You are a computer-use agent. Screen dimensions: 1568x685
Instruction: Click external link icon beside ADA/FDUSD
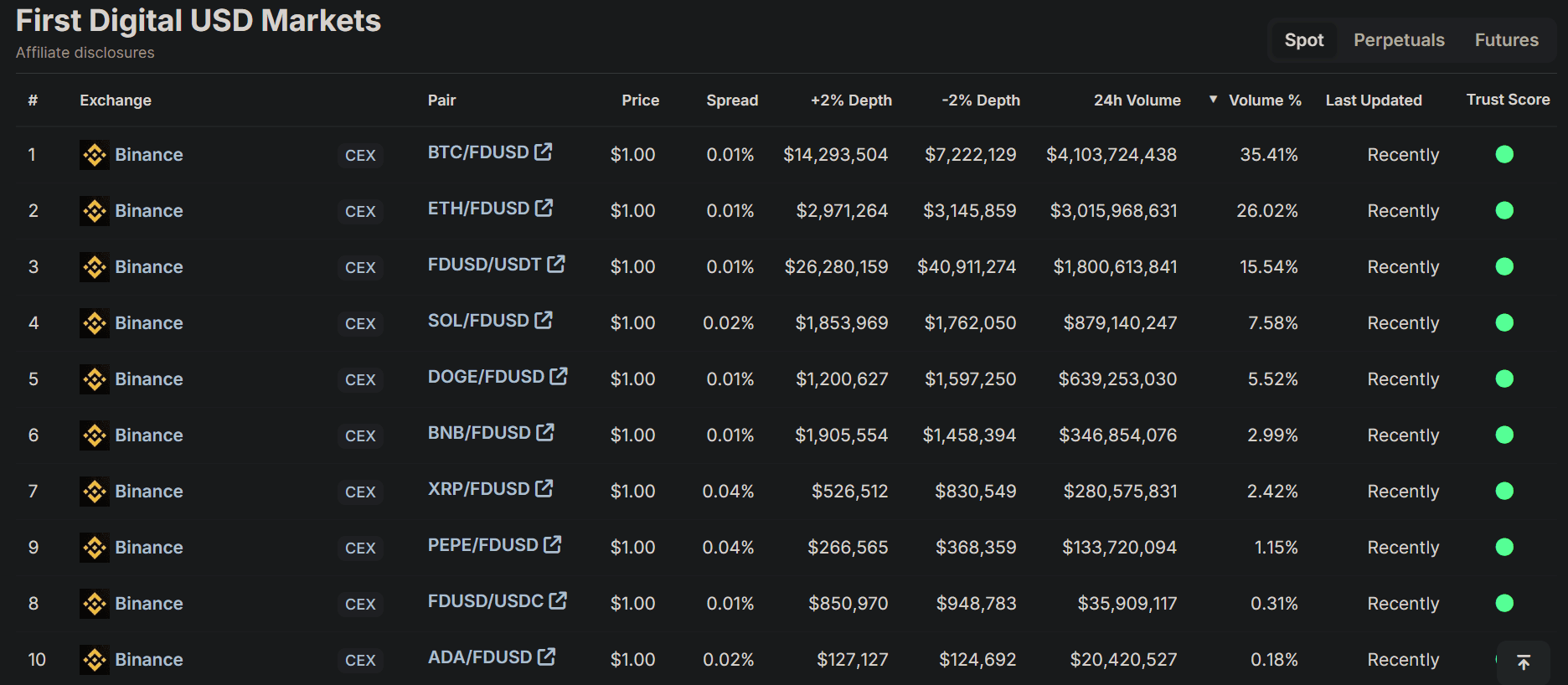[546, 657]
